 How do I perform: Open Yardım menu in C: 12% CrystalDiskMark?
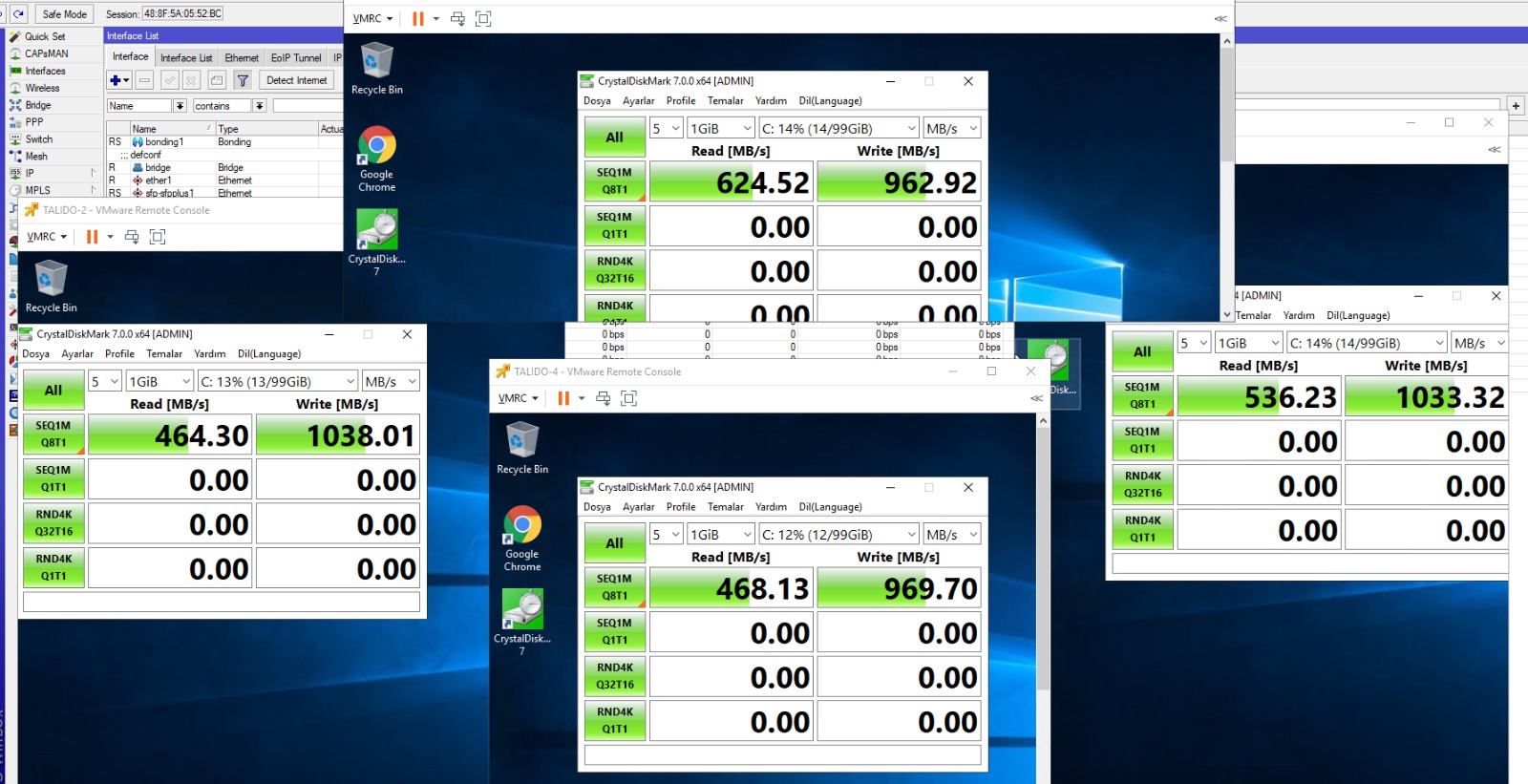771,507
